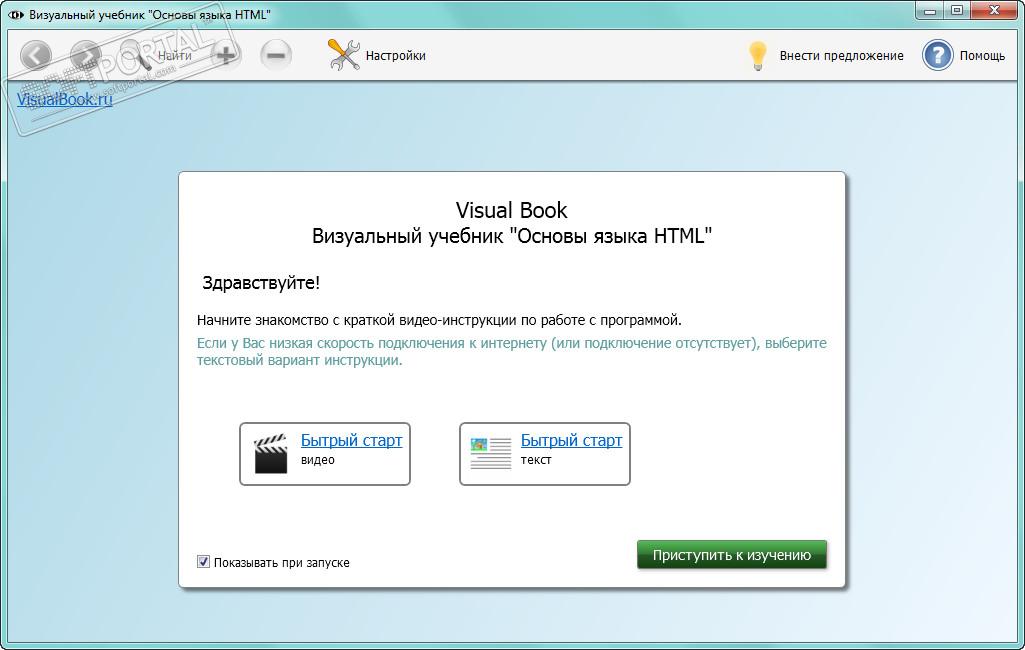Maximize the Visual Book window
1025x650 pixels.
(957, 10)
